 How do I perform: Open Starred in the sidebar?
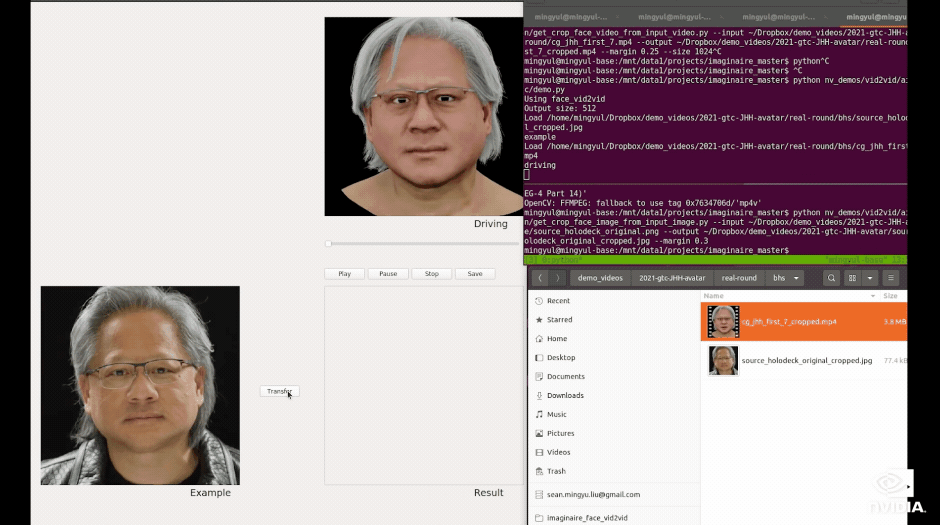[x=559, y=320]
